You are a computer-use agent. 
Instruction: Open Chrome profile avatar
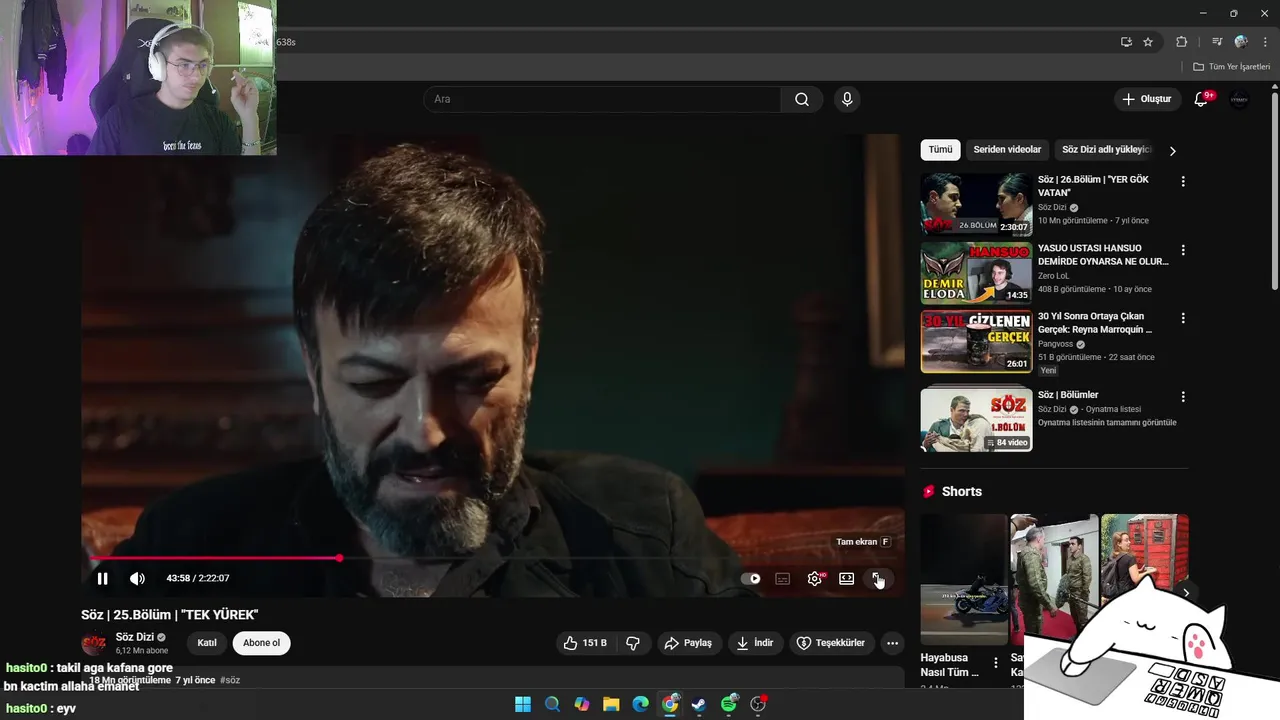1241,42
